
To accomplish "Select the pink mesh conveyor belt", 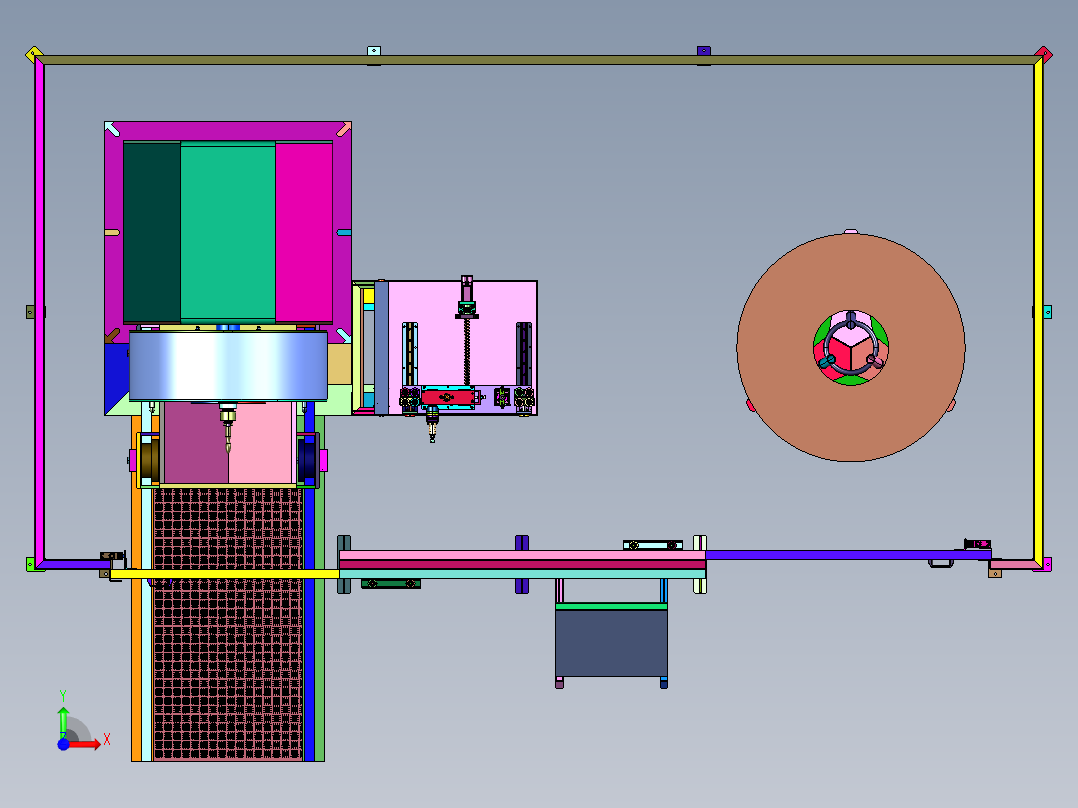I will (228, 624).
